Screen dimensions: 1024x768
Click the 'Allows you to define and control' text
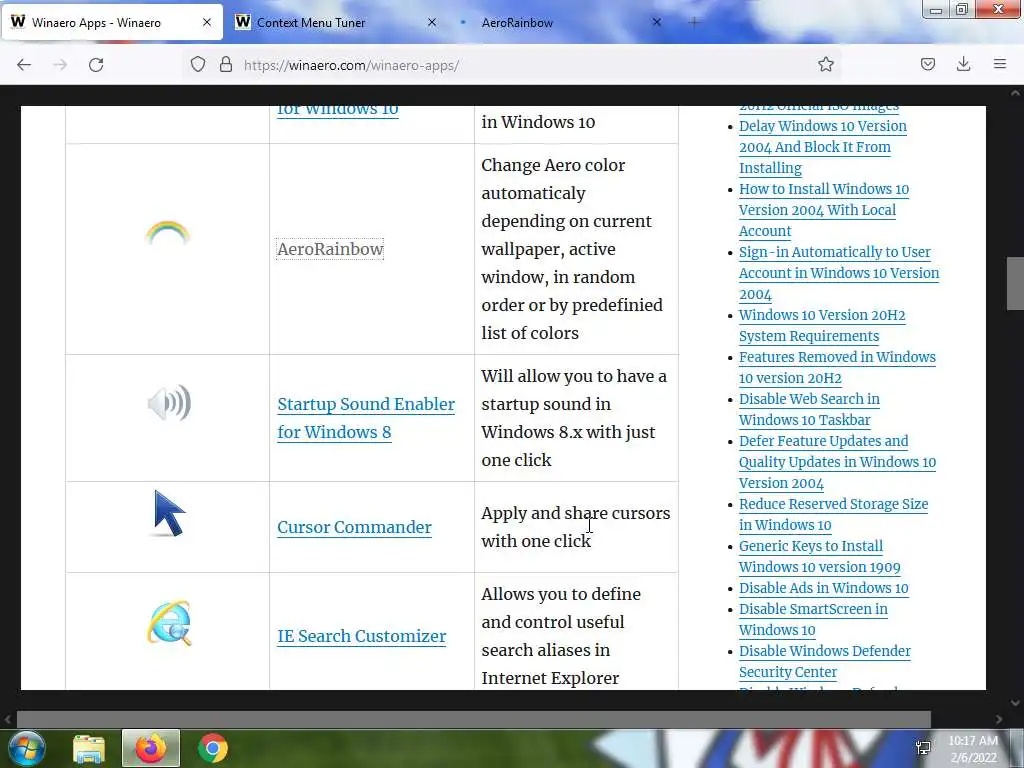click(561, 636)
